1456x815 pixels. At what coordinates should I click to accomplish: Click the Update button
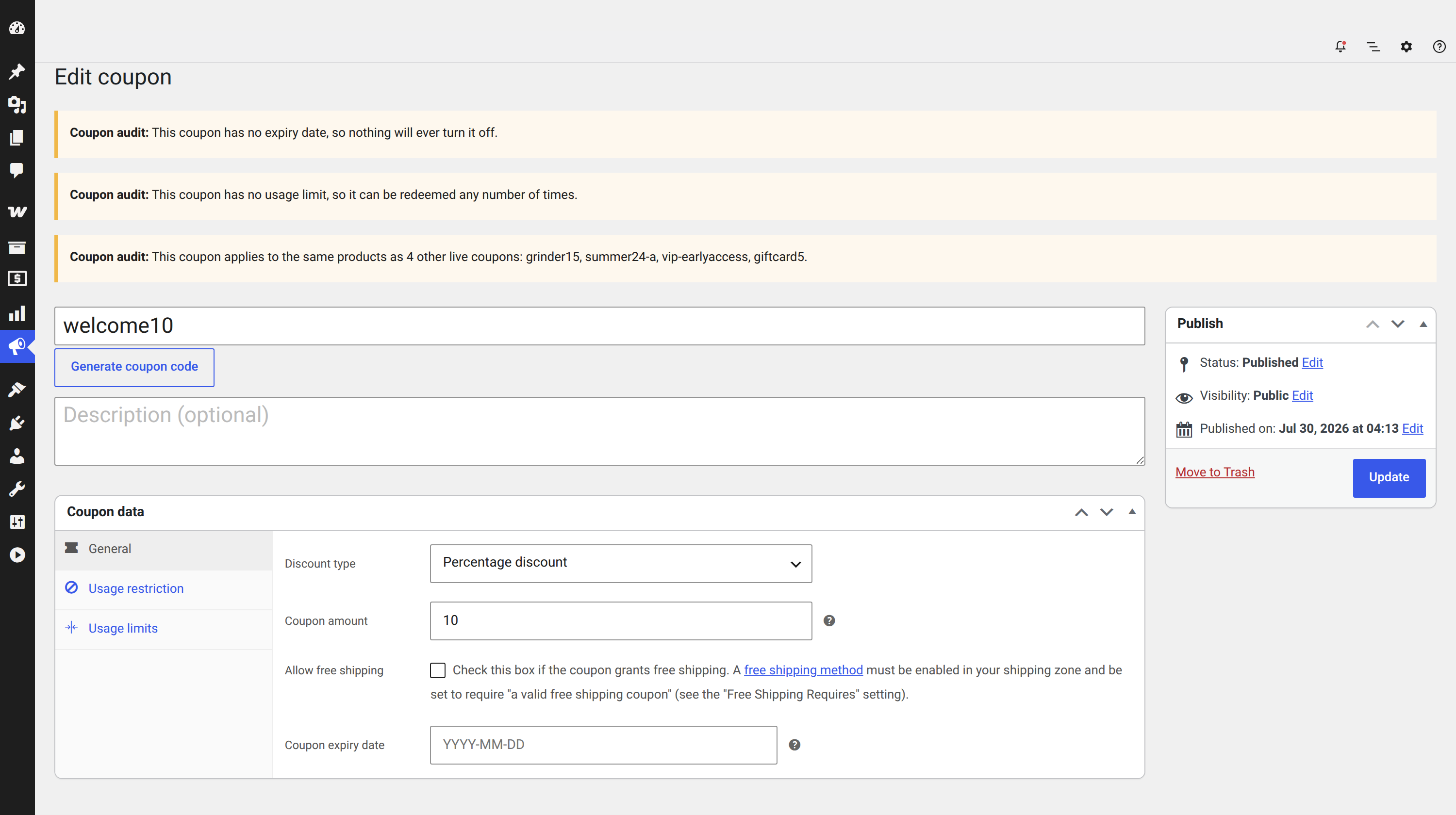(x=1389, y=478)
